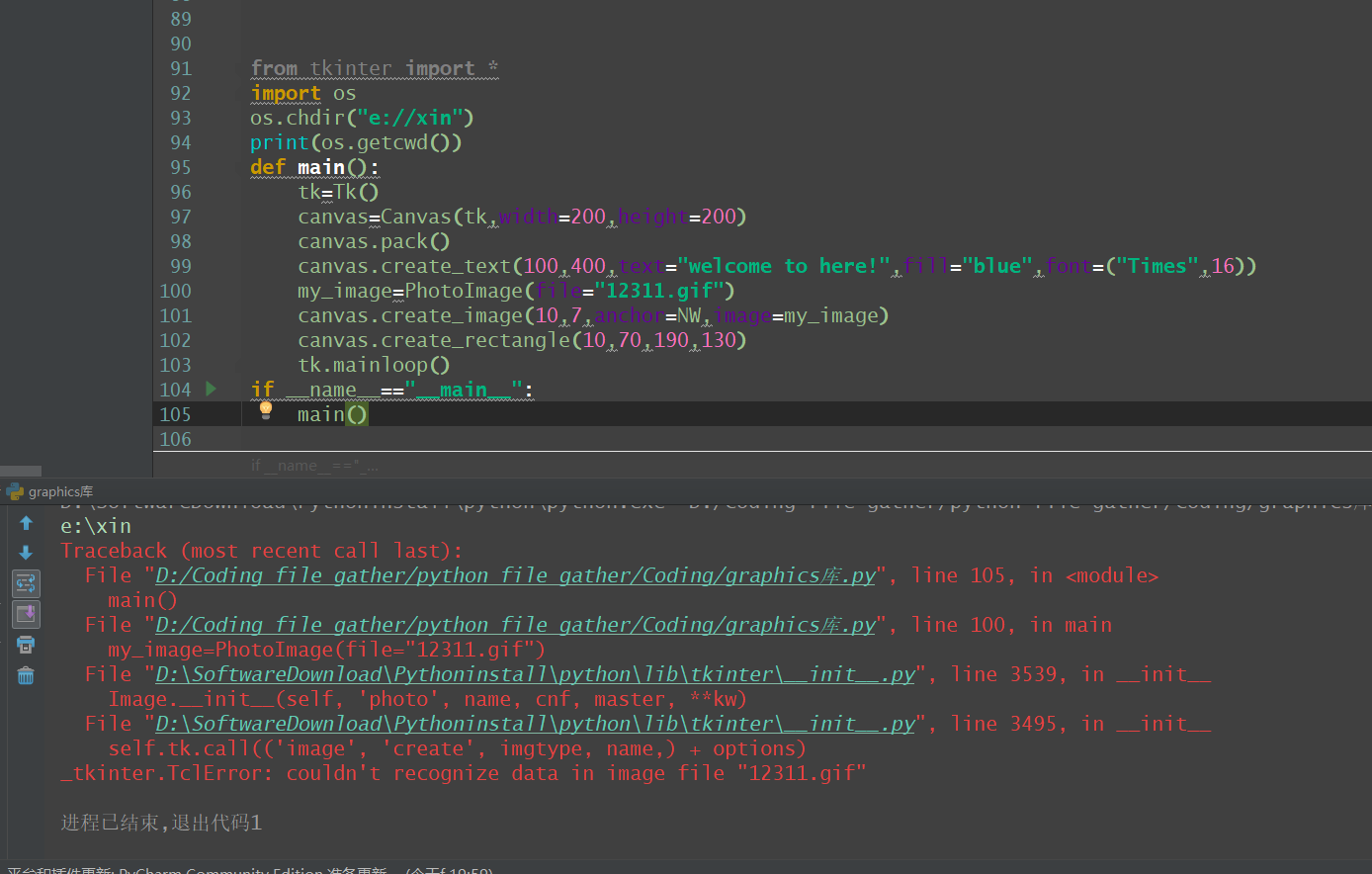This screenshot has height=874, width=1372.
Task: Open traceback link for line 105
Action: (x=515, y=575)
